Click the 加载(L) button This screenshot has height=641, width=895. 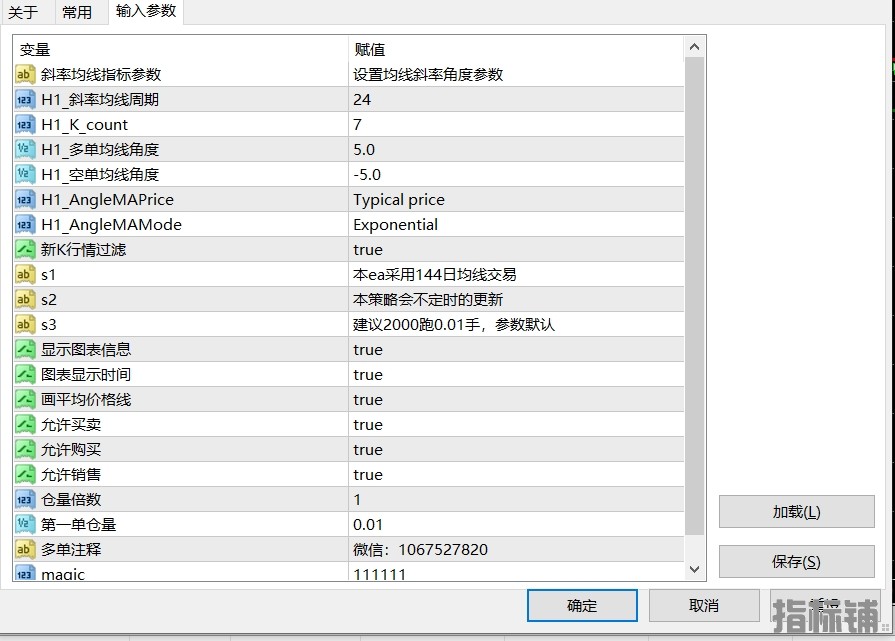click(796, 512)
